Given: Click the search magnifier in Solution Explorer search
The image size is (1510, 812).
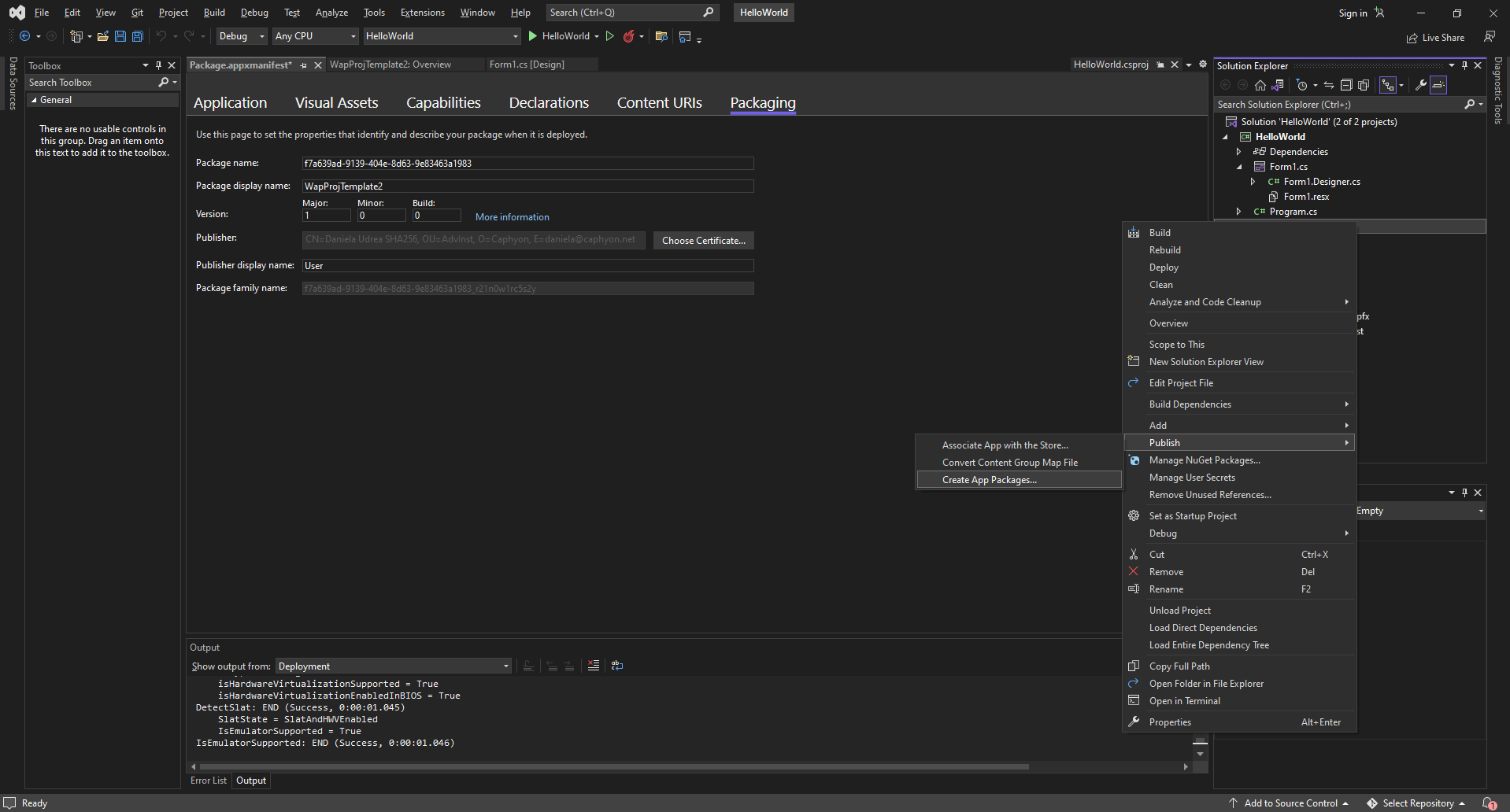Looking at the screenshot, I should 1469,105.
